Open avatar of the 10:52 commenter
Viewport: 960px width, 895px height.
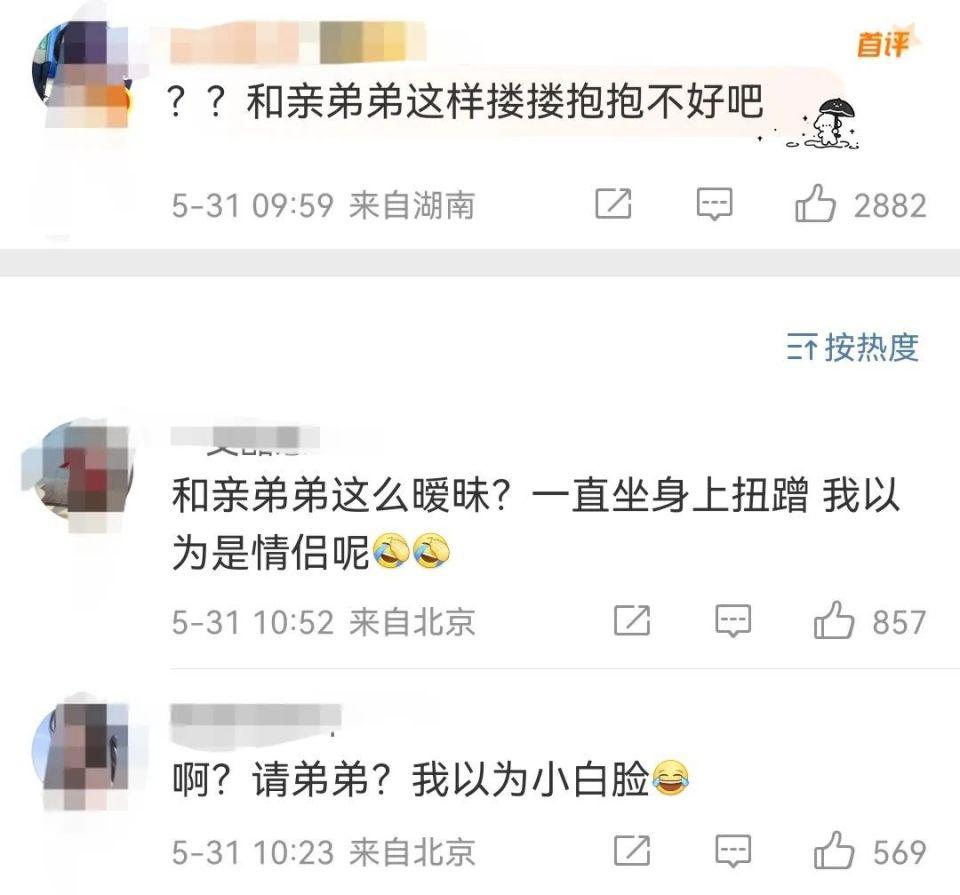click(78, 474)
